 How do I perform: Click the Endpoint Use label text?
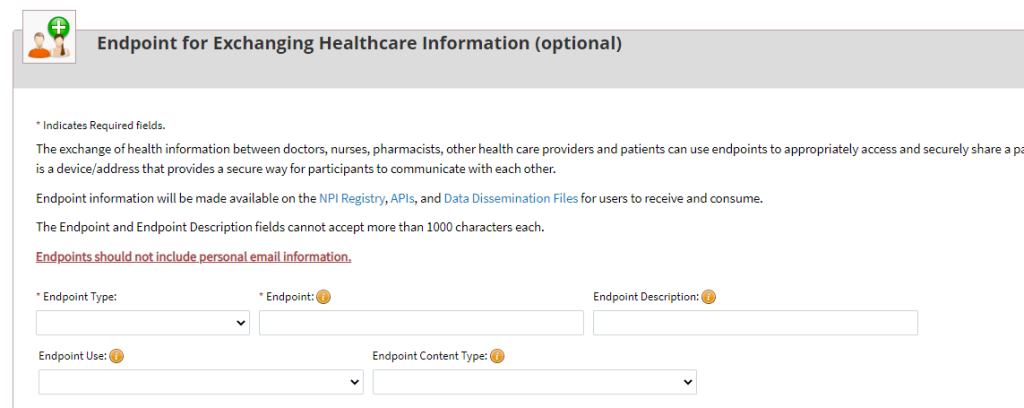(72, 356)
